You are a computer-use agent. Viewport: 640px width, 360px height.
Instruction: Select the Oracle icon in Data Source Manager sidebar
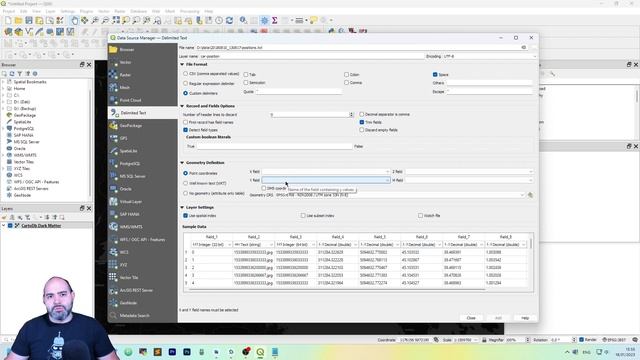coord(113,189)
